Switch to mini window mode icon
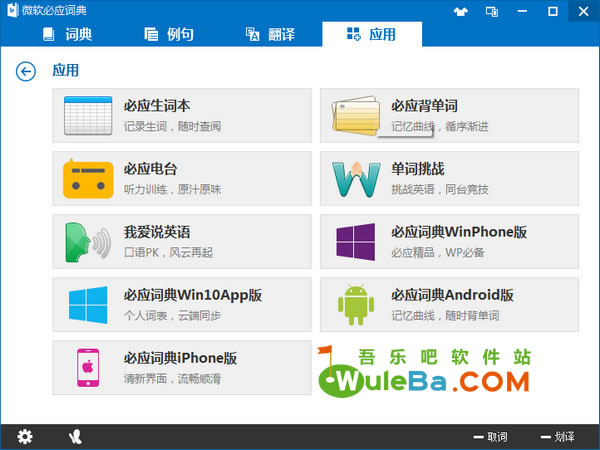The height and width of the screenshot is (450, 600). coord(492,11)
